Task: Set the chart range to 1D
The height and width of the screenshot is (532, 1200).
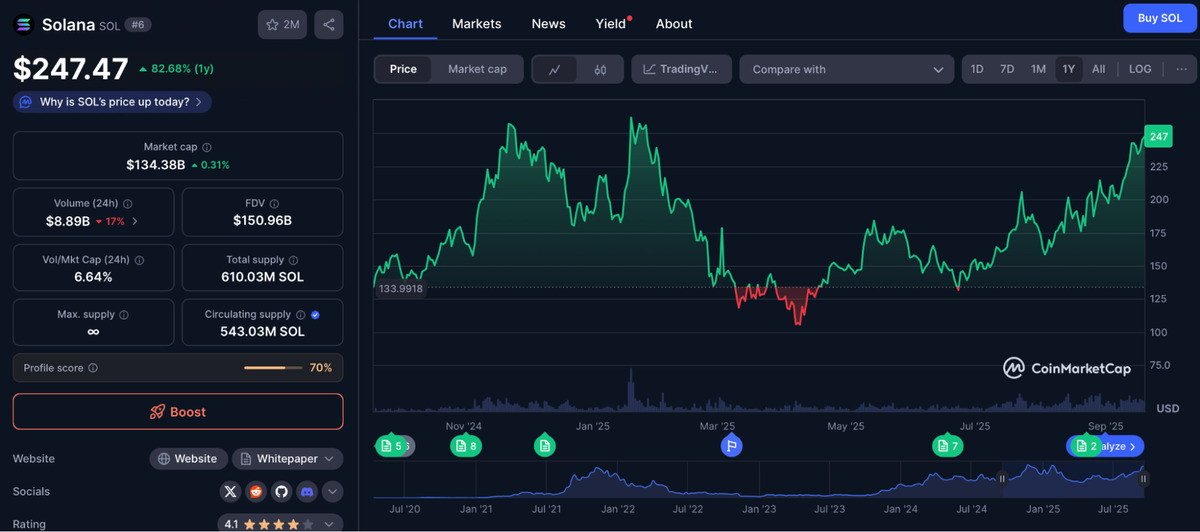Action: pyautogui.click(x=977, y=69)
